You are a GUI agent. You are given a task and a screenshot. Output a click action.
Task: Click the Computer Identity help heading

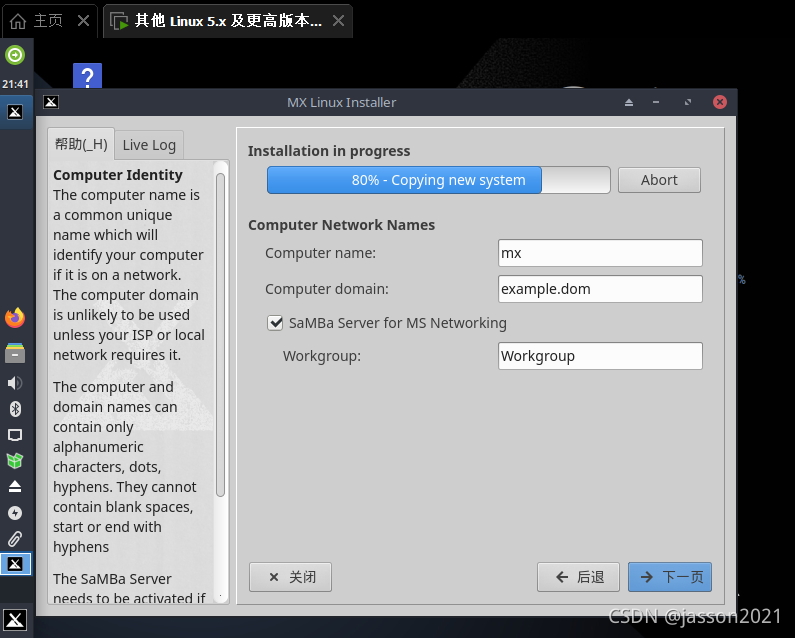[118, 175]
